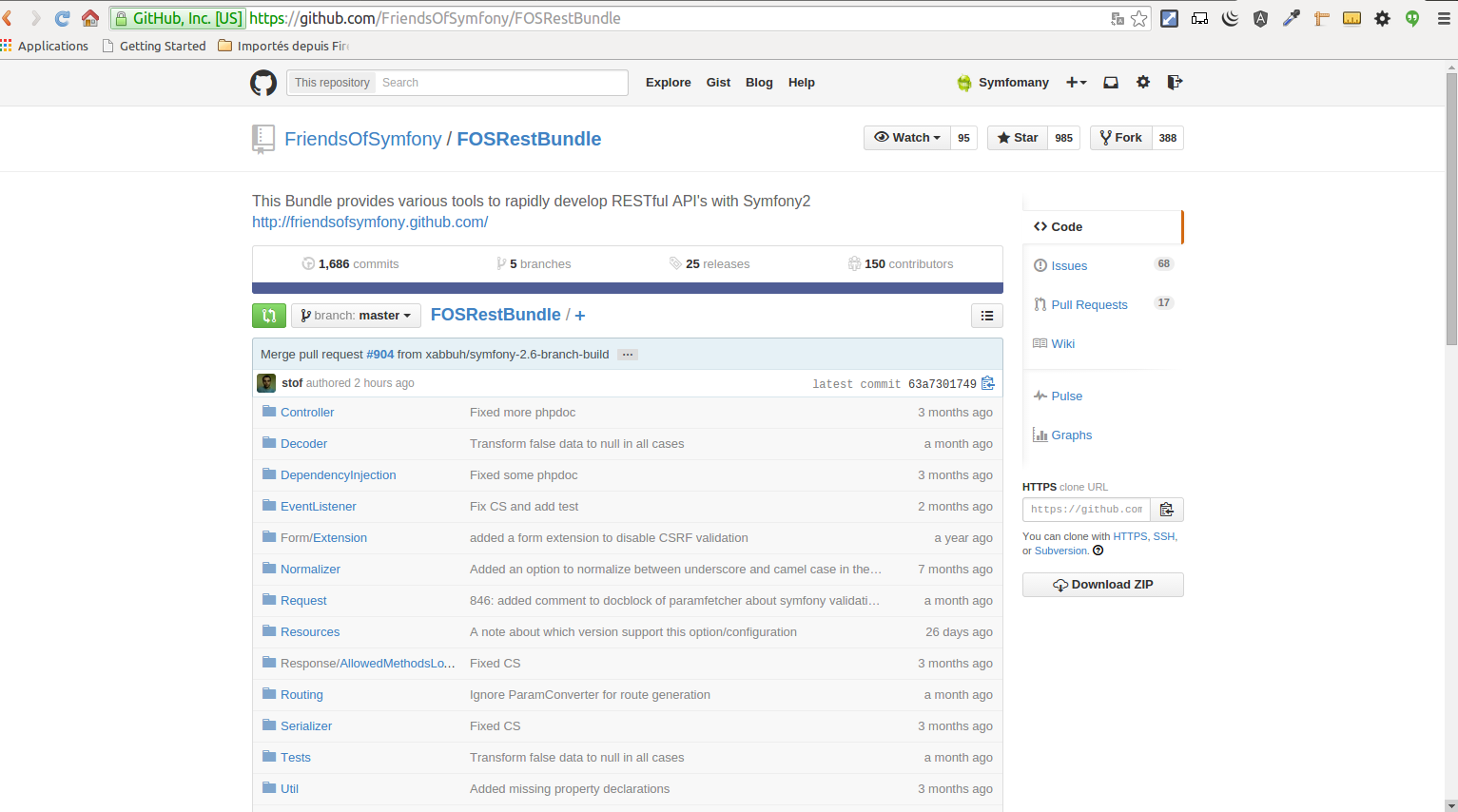Click the browser reload icon
1458x812 pixels.
click(x=62, y=18)
